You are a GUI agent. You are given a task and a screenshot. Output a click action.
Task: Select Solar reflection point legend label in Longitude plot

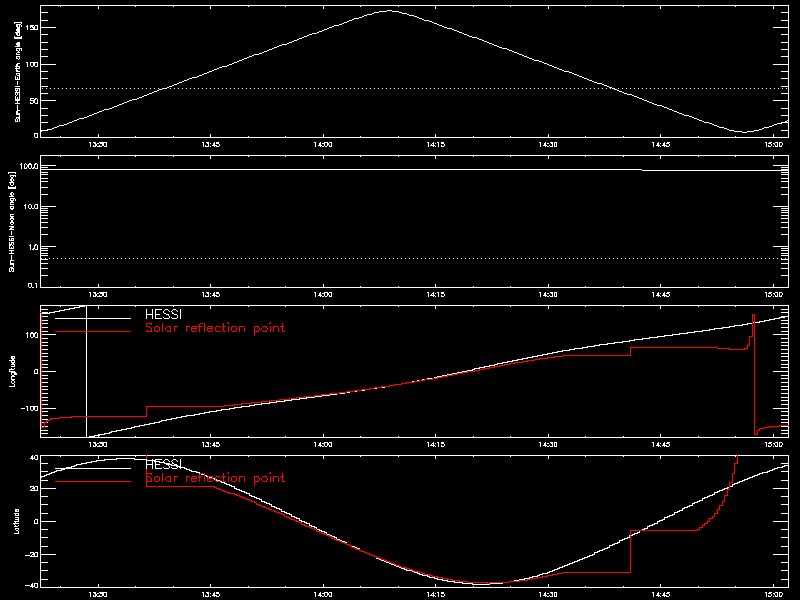215,328
